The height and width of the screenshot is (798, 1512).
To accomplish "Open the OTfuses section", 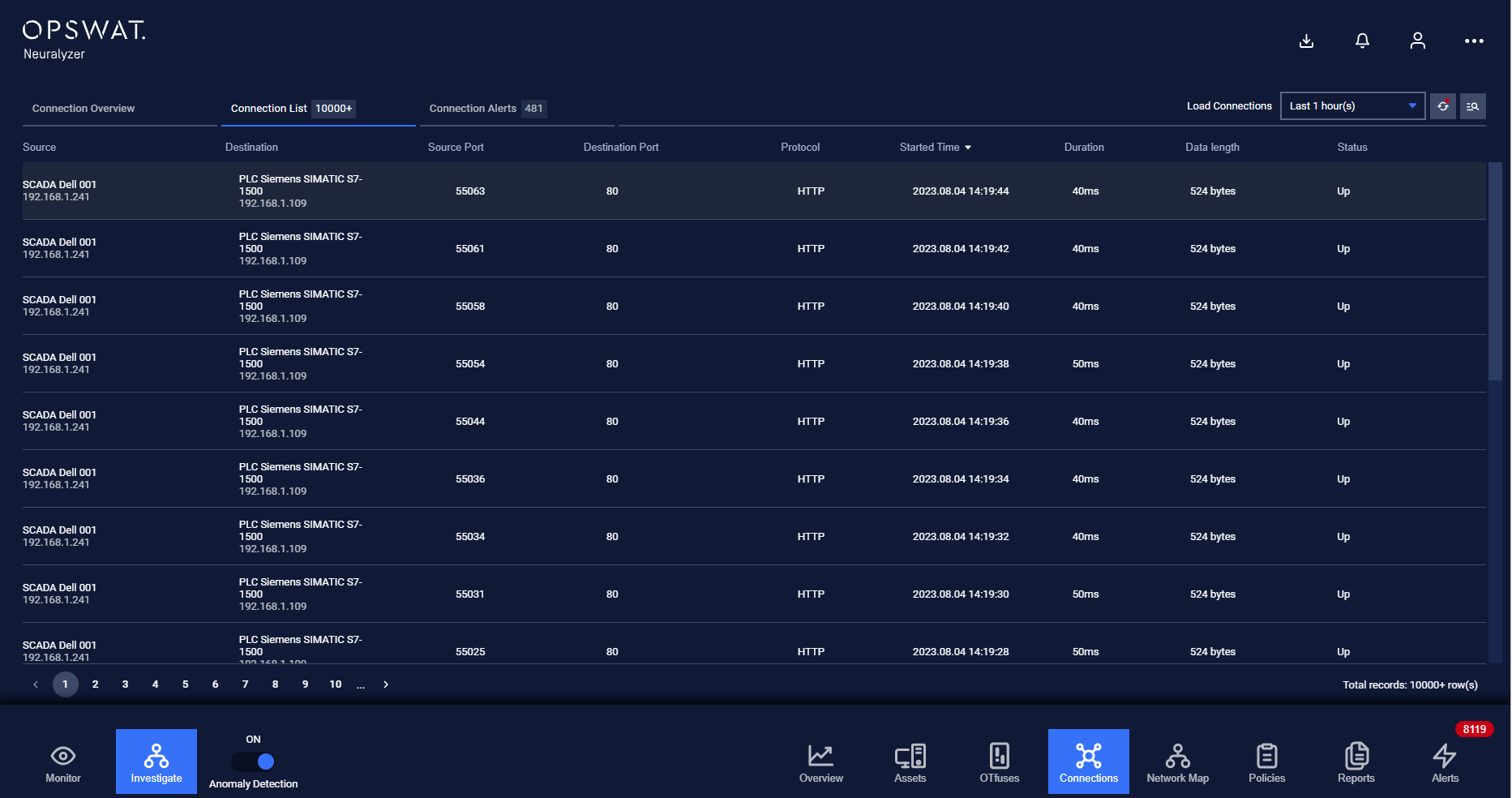I will click(1000, 762).
